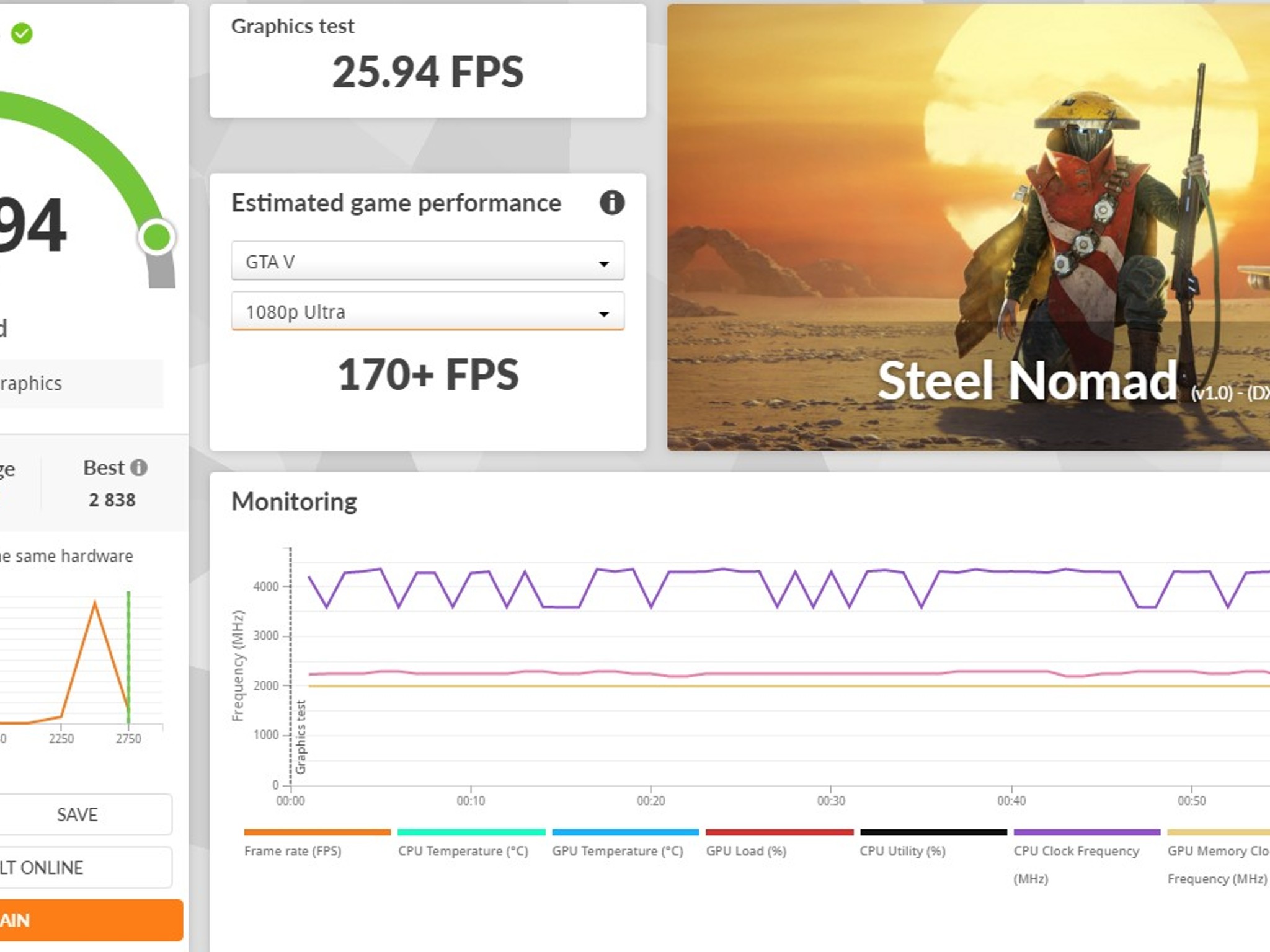The height and width of the screenshot is (952, 1270).
Task: Toggle GPU Temperature legend series
Action: [x=624, y=844]
